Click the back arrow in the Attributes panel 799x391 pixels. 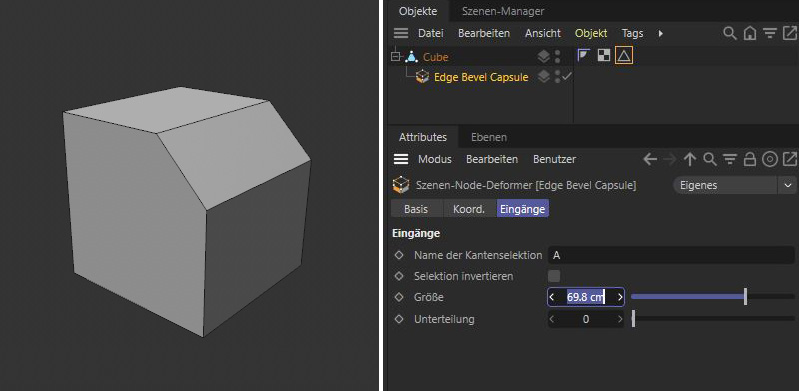pos(650,160)
